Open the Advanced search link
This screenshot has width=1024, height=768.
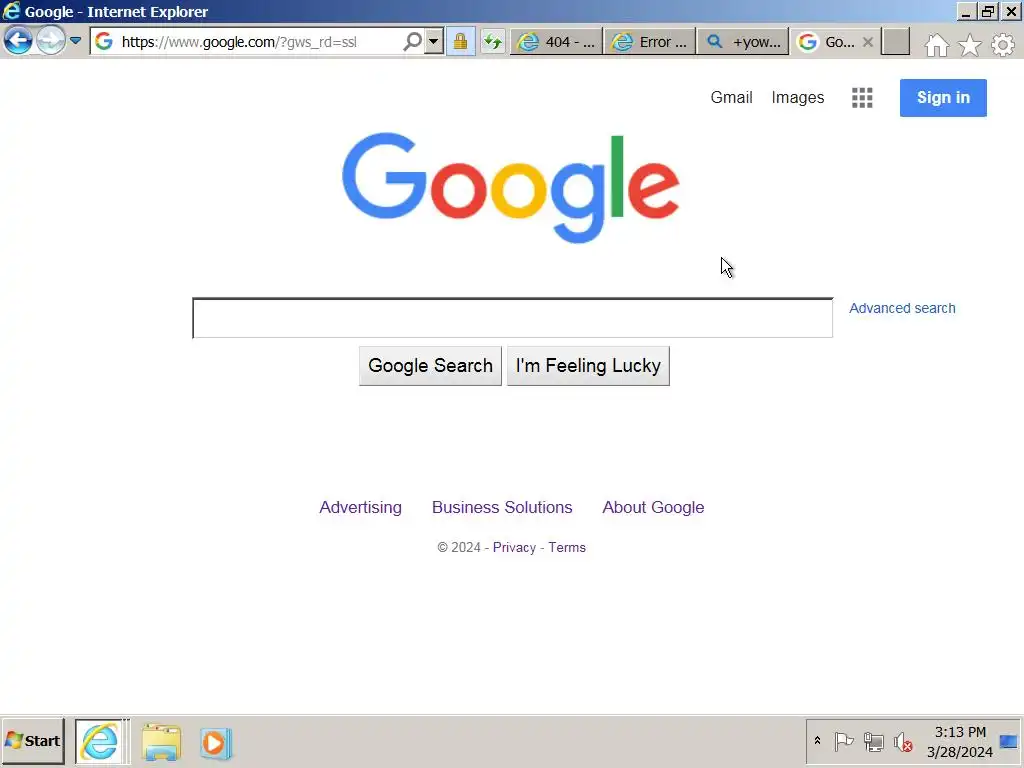(902, 308)
